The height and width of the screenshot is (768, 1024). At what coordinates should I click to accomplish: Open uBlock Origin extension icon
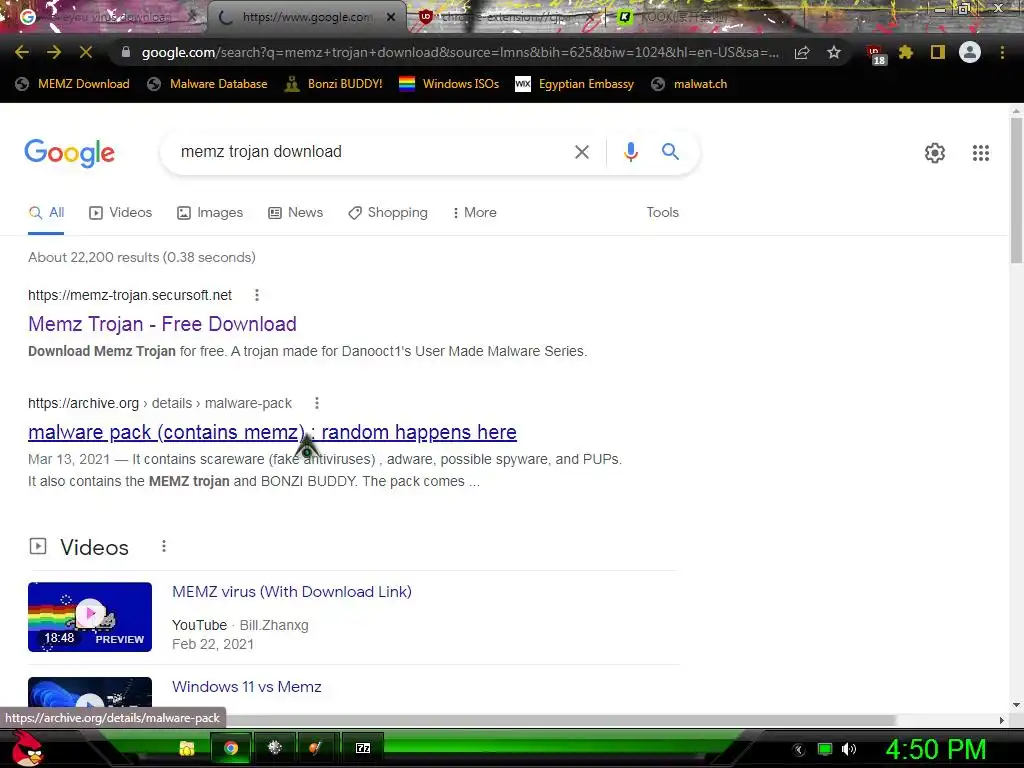click(x=876, y=55)
